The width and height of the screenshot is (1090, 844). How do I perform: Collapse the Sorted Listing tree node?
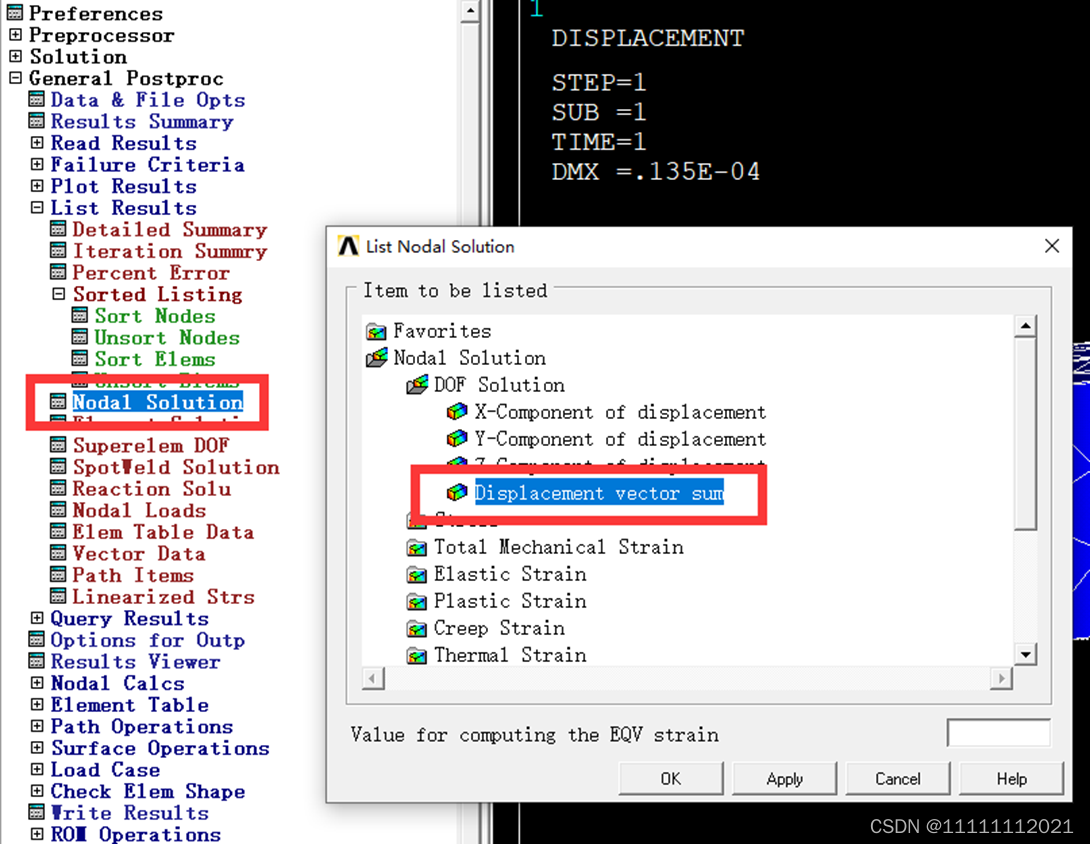tap(59, 295)
